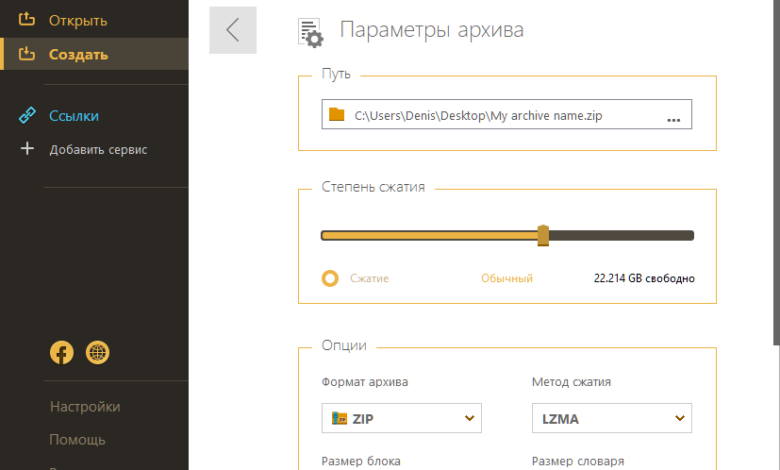Click the dark unfilled part of compression slider
The height and width of the screenshot is (470, 780).
pyautogui.click(x=620, y=235)
